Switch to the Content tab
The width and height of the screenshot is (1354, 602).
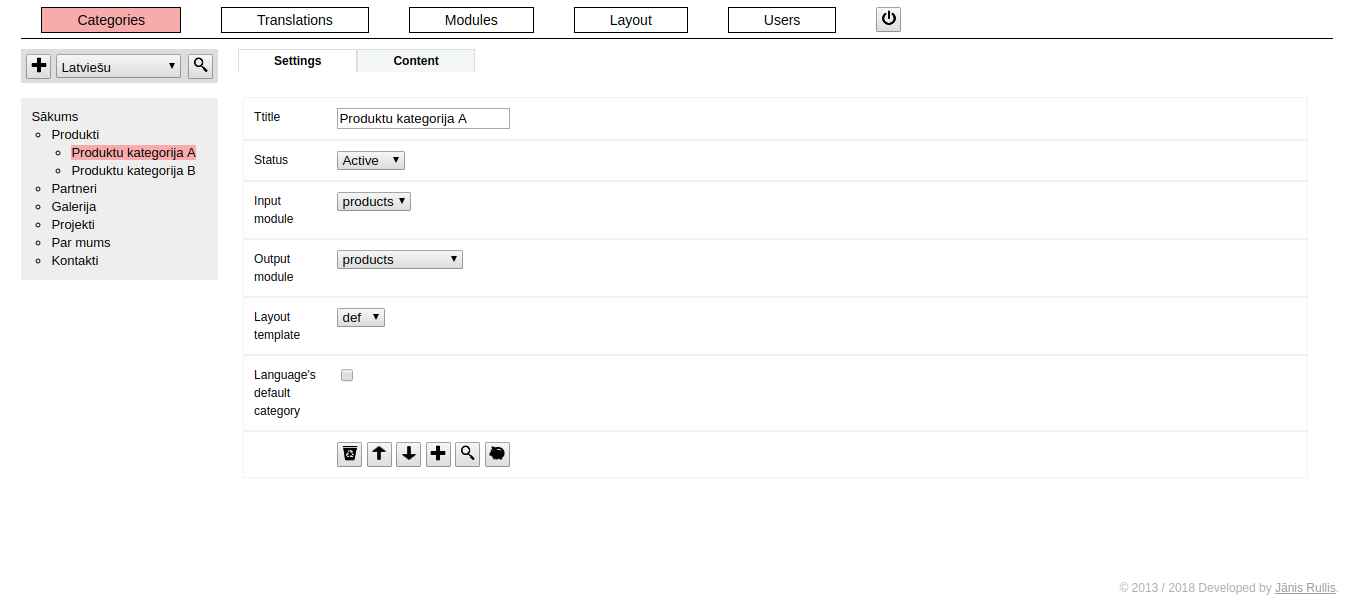[x=416, y=61]
